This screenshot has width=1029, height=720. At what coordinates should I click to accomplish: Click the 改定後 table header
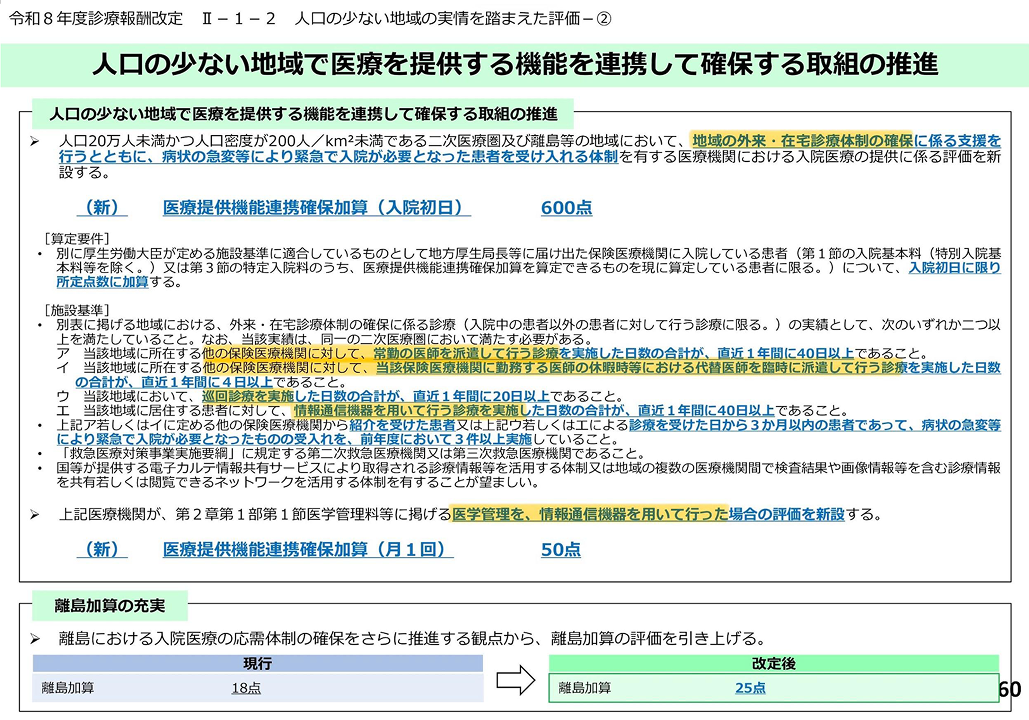774,664
